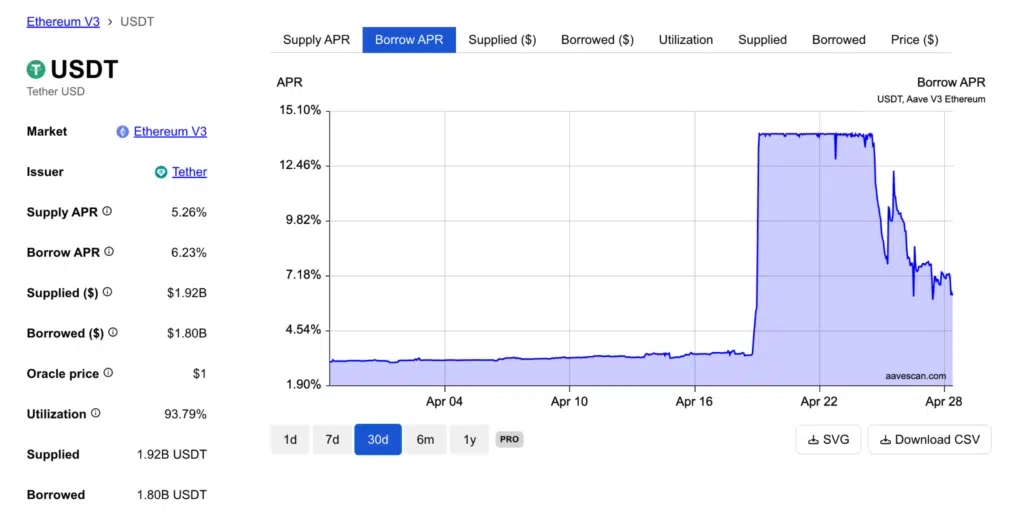Set chart range to 1d
1024x529 pixels.
pos(290,440)
